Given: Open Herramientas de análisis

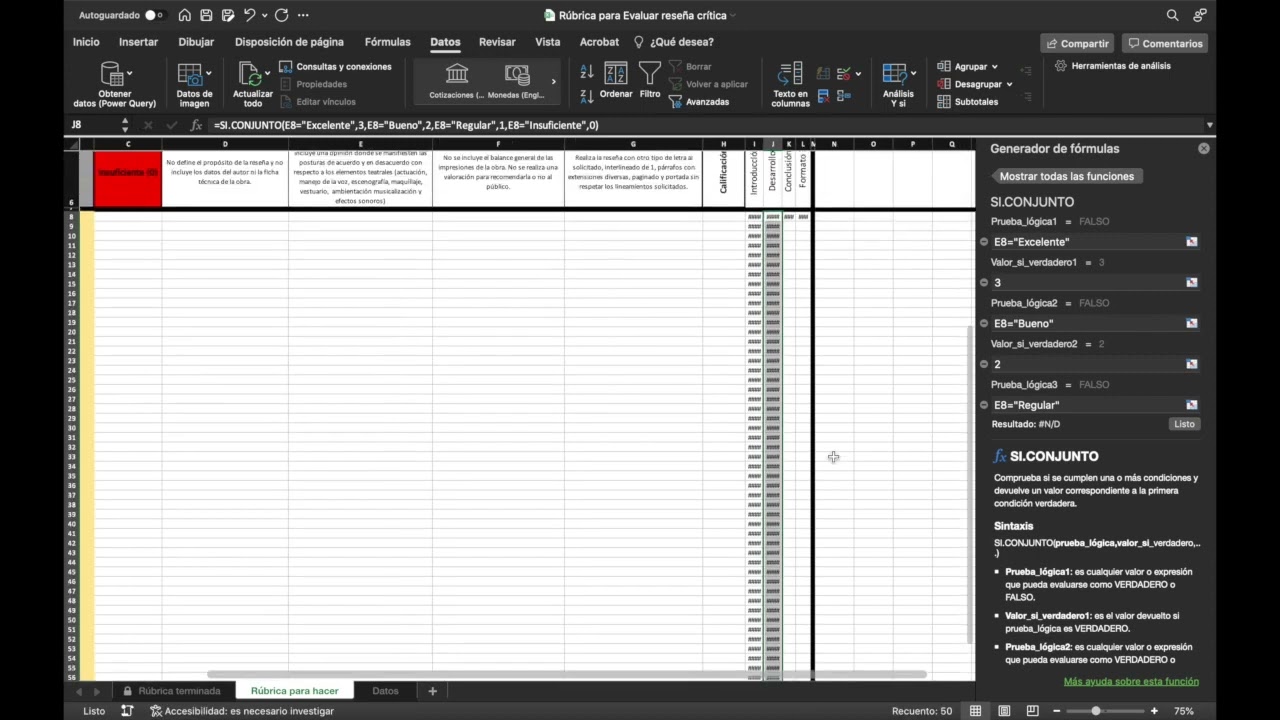Looking at the screenshot, I should coord(1112,66).
